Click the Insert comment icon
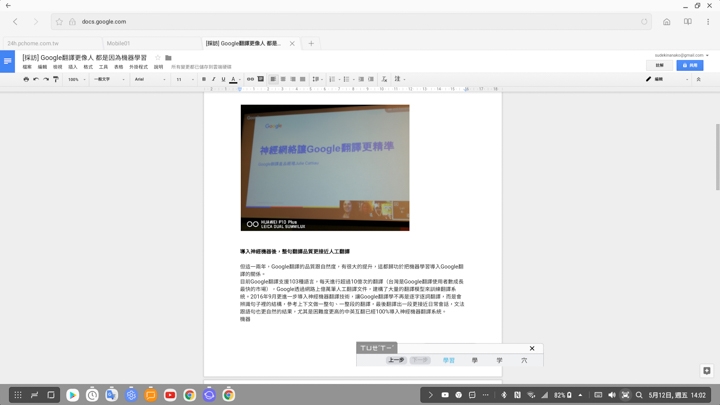Screen dimensions: 720x405 click(x=261, y=79)
